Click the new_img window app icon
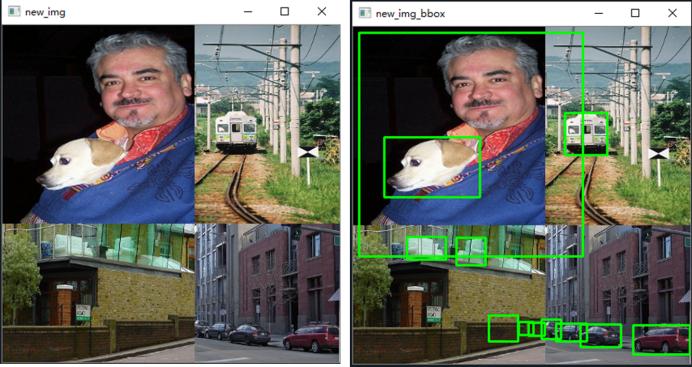The height and width of the screenshot is (367, 692). [x=14, y=12]
